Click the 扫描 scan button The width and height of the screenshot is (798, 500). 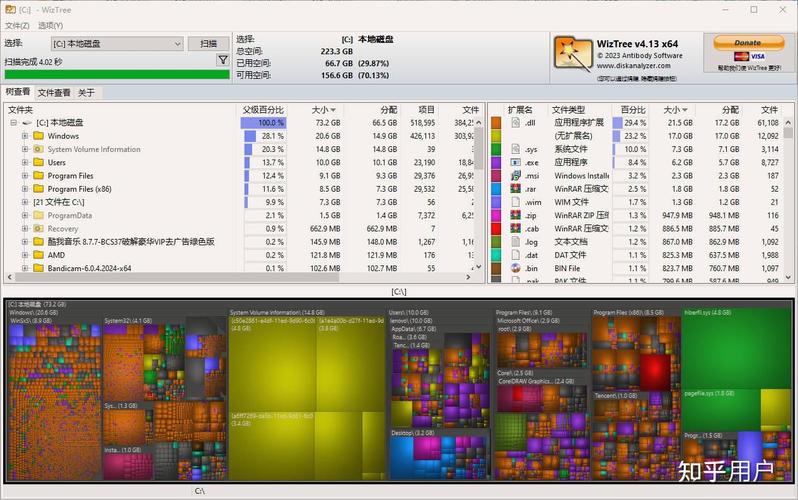208,44
